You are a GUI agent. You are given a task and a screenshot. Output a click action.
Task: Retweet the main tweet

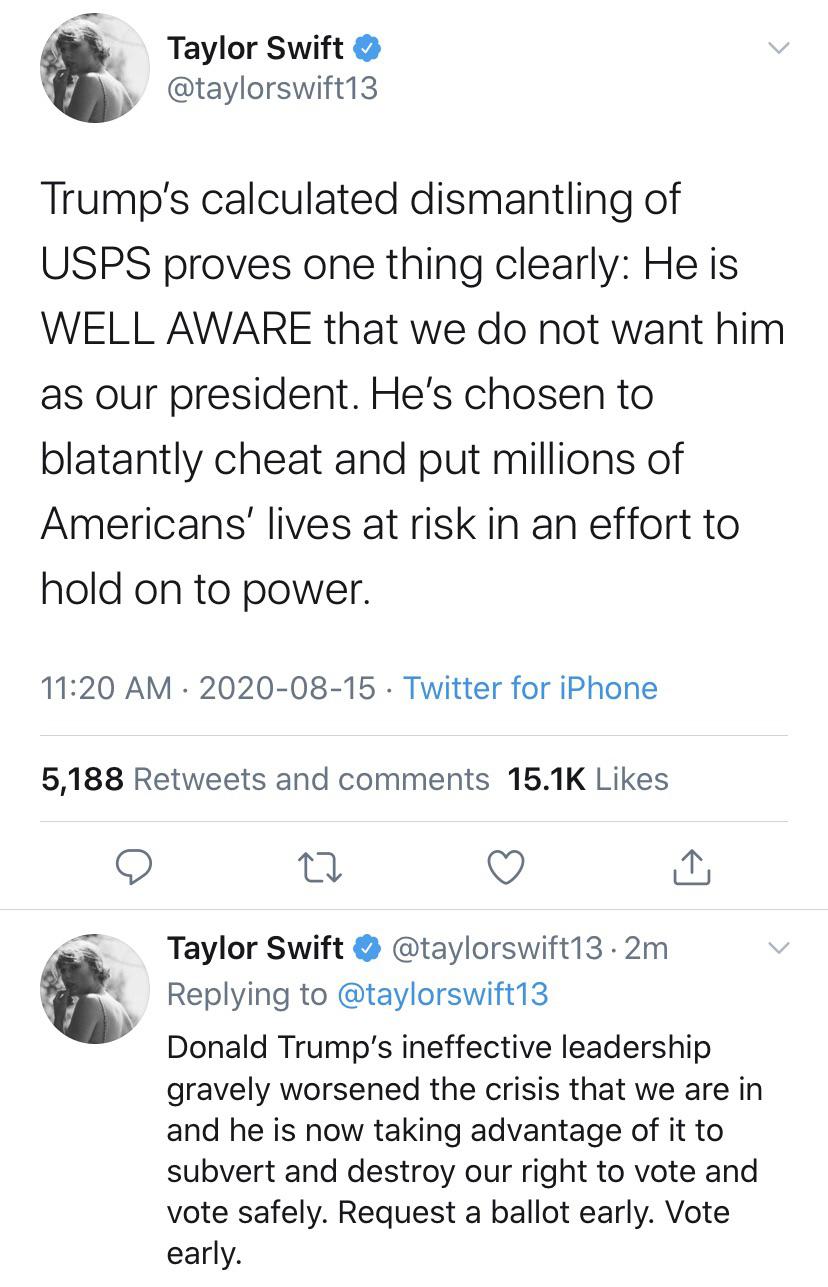320,867
